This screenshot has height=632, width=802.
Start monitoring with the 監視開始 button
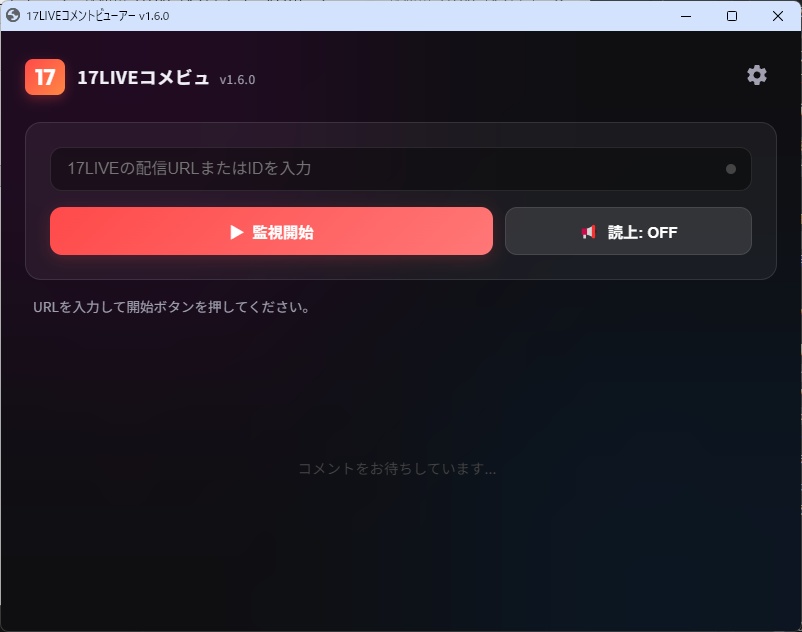click(x=272, y=231)
